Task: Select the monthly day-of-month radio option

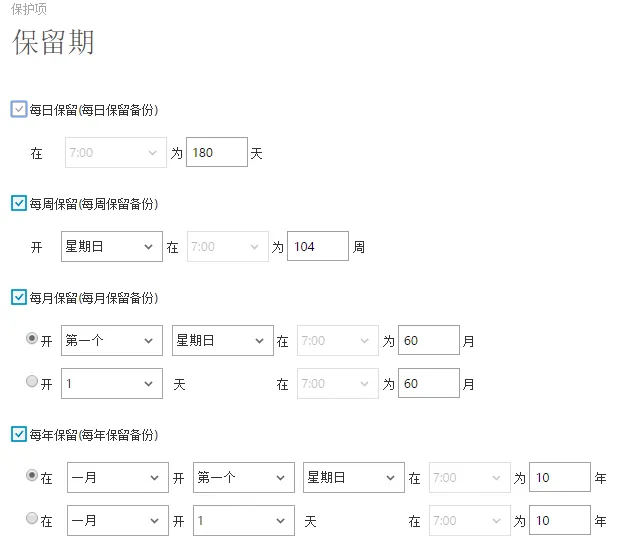Action: (x=32, y=382)
